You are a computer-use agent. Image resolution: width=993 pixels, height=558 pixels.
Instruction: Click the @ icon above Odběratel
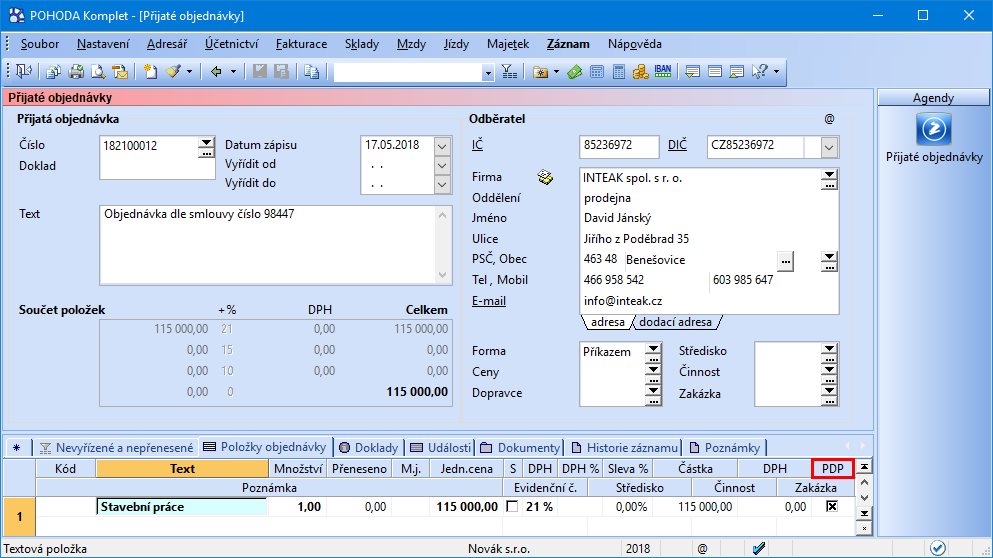pyautogui.click(x=829, y=118)
